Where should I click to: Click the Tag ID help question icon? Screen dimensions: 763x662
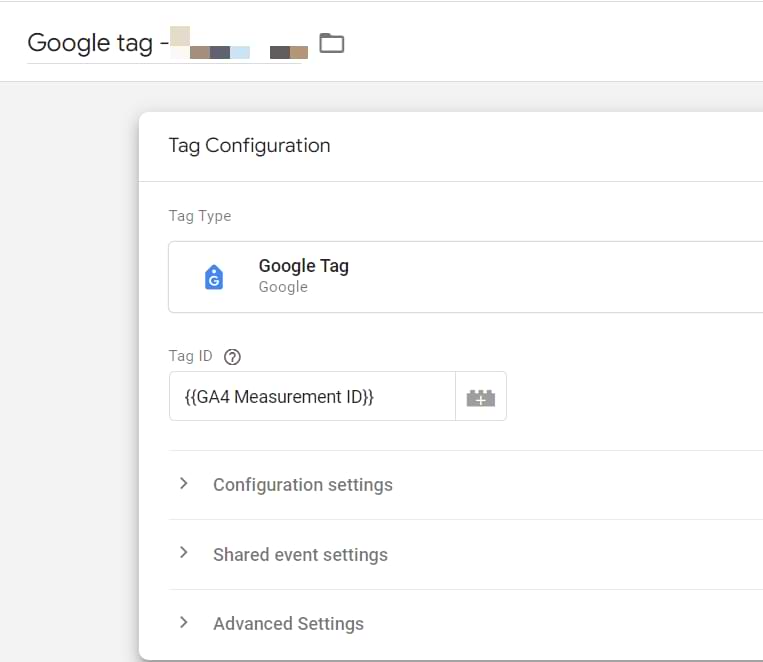coord(232,357)
